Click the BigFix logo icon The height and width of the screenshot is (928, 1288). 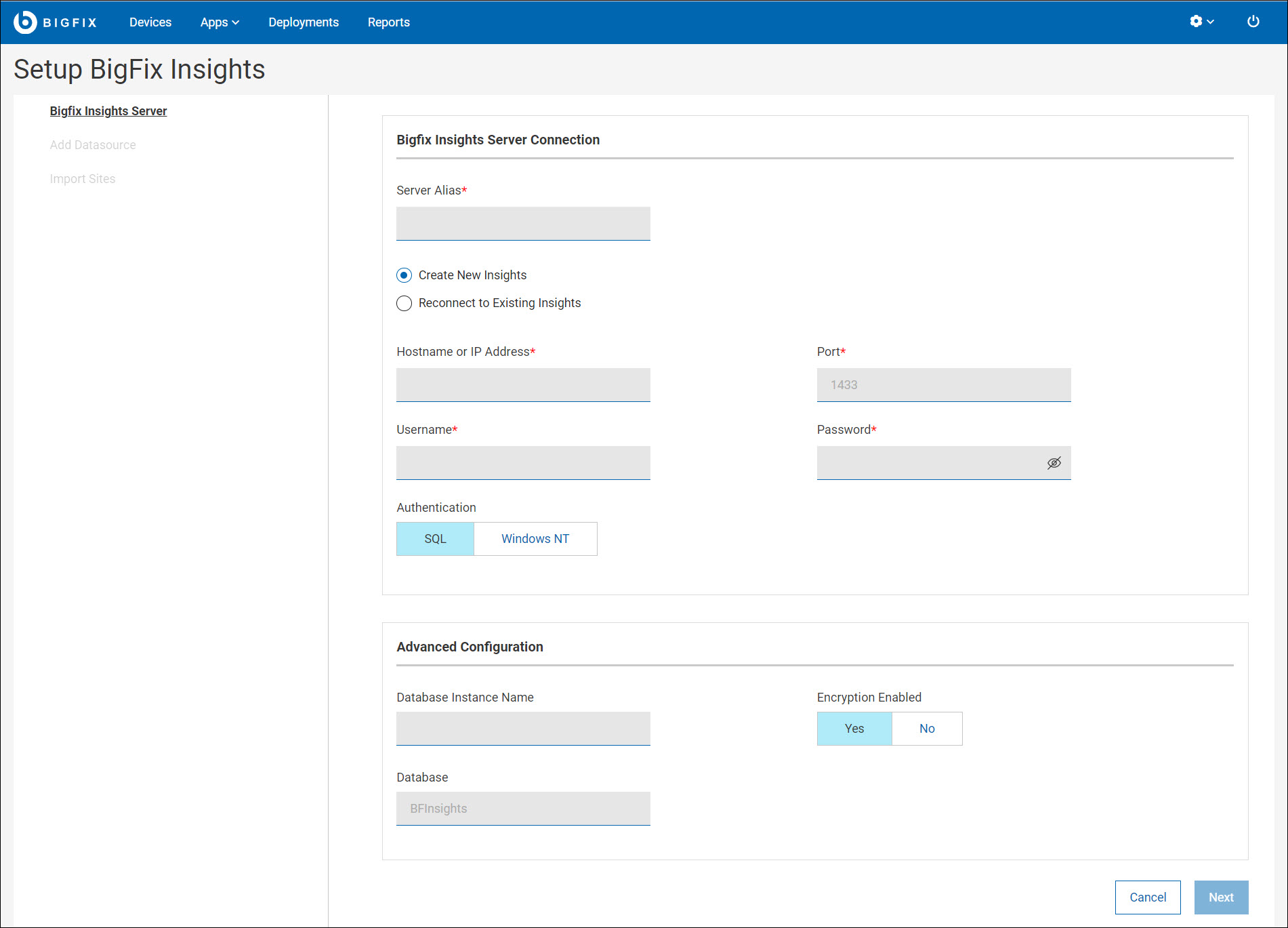tap(26, 22)
